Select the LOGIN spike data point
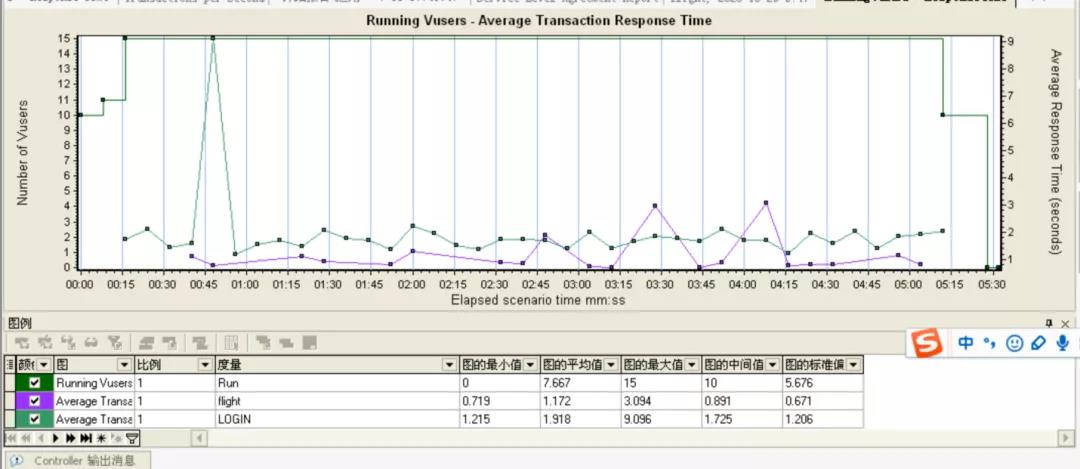 213,38
